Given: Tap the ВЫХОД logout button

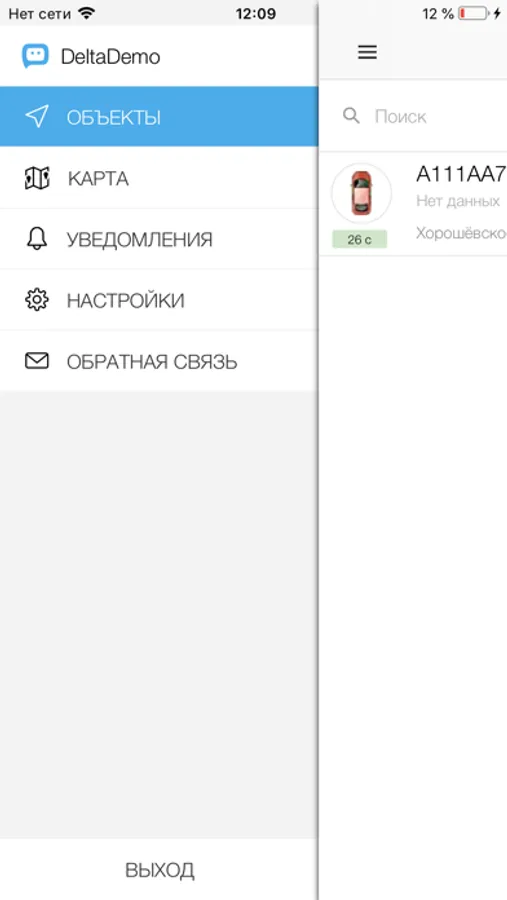Looking at the screenshot, I should [x=159, y=870].
